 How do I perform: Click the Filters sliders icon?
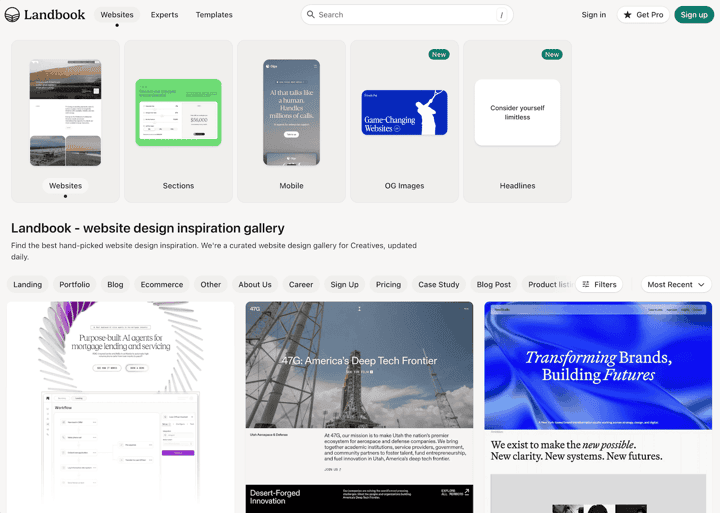pyautogui.click(x=586, y=284)
